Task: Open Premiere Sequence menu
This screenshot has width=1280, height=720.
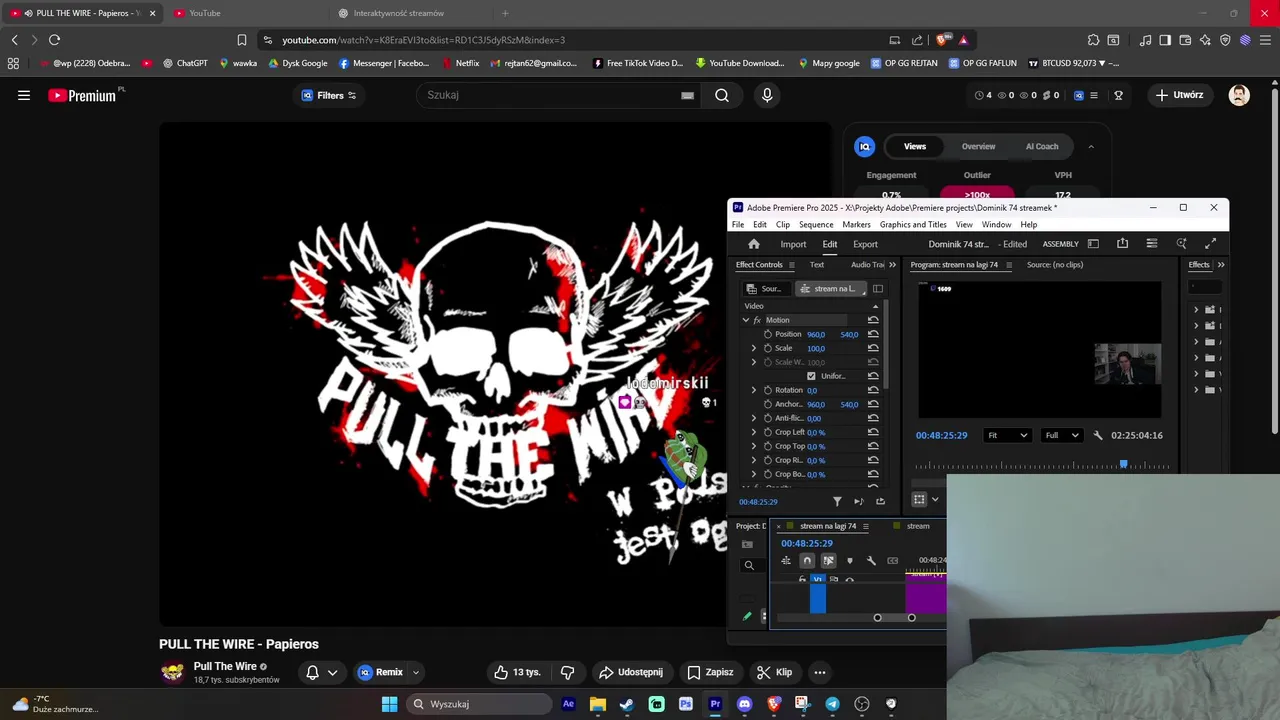Action: pyautogui.click(x=816, y=225)
